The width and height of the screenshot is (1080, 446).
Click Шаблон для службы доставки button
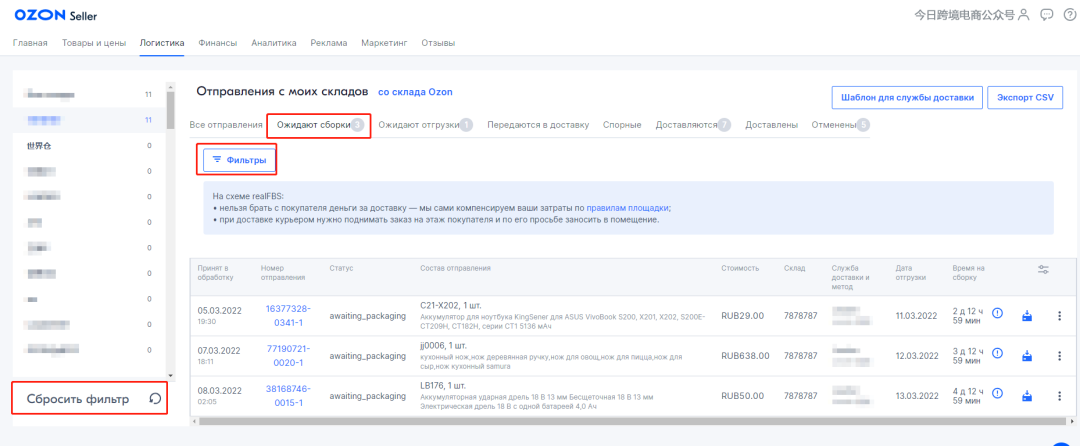pyautogui.click(x=906, y=98)
